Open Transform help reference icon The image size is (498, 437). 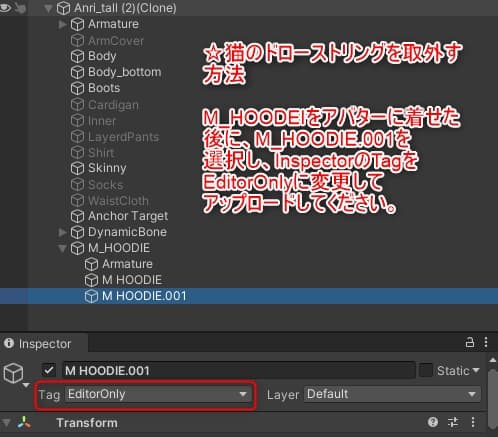point(433,422)
